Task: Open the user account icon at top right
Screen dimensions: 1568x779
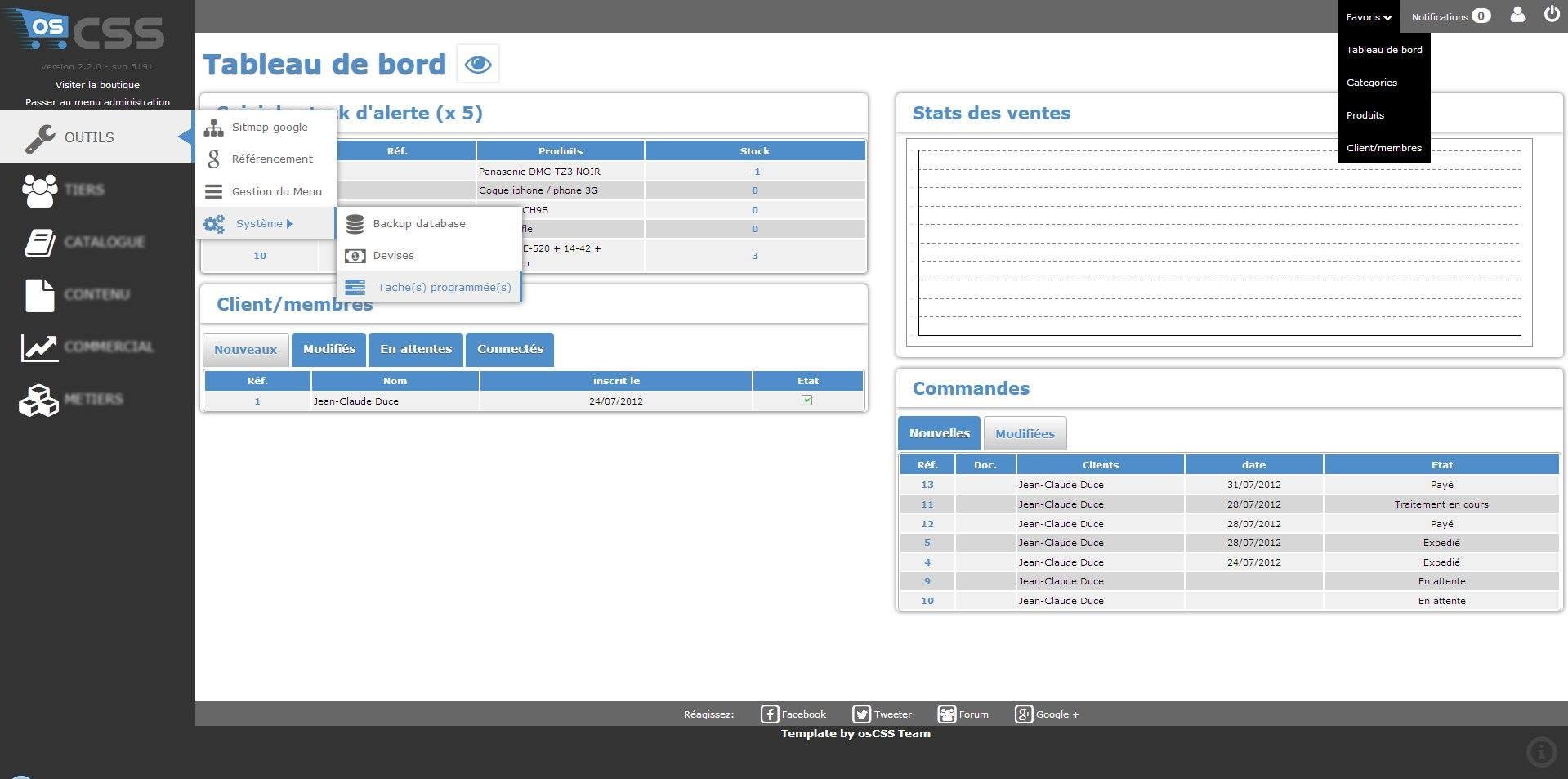Action: [1517, 15]
